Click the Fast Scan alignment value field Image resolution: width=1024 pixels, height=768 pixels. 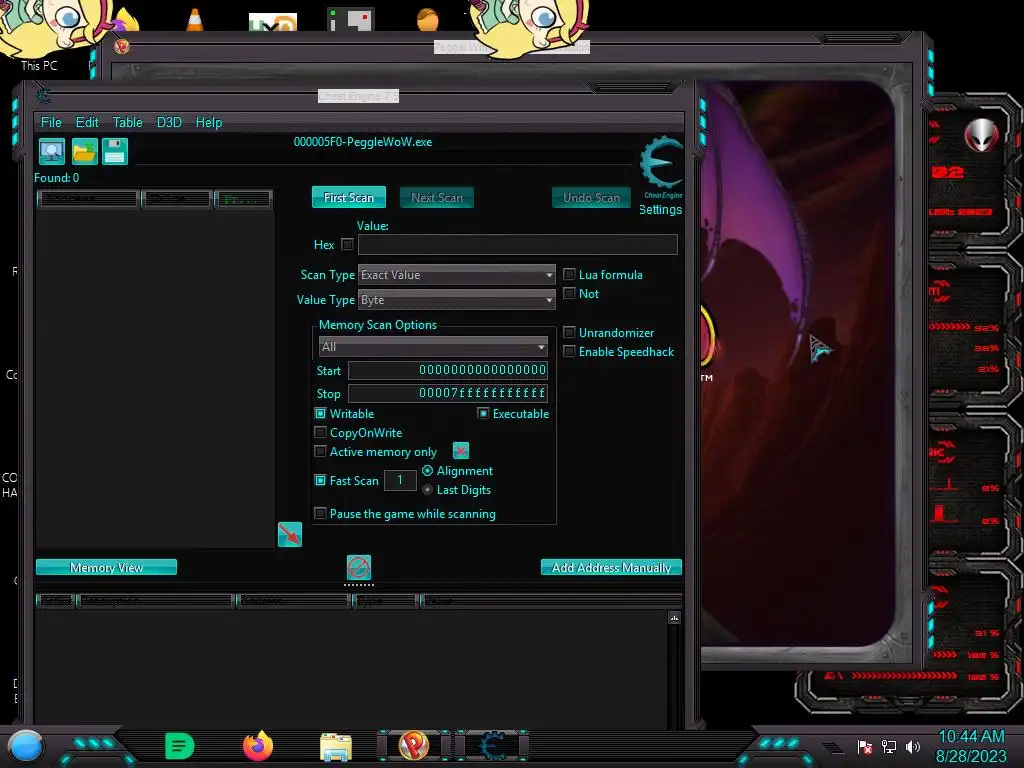[x=400, y=480]
